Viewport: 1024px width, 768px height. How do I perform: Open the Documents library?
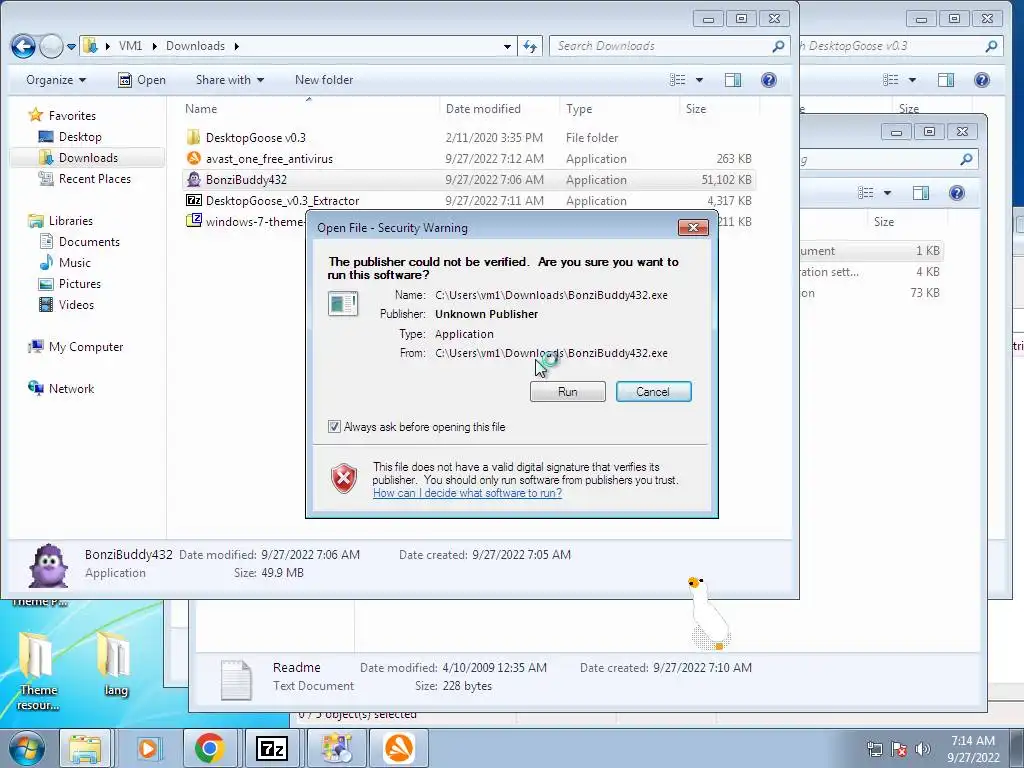(x=89, y=242)
